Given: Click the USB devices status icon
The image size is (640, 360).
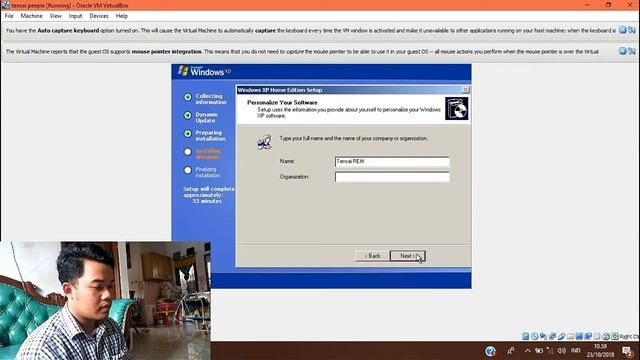Looking at the screenshot, I should [562, 336].
